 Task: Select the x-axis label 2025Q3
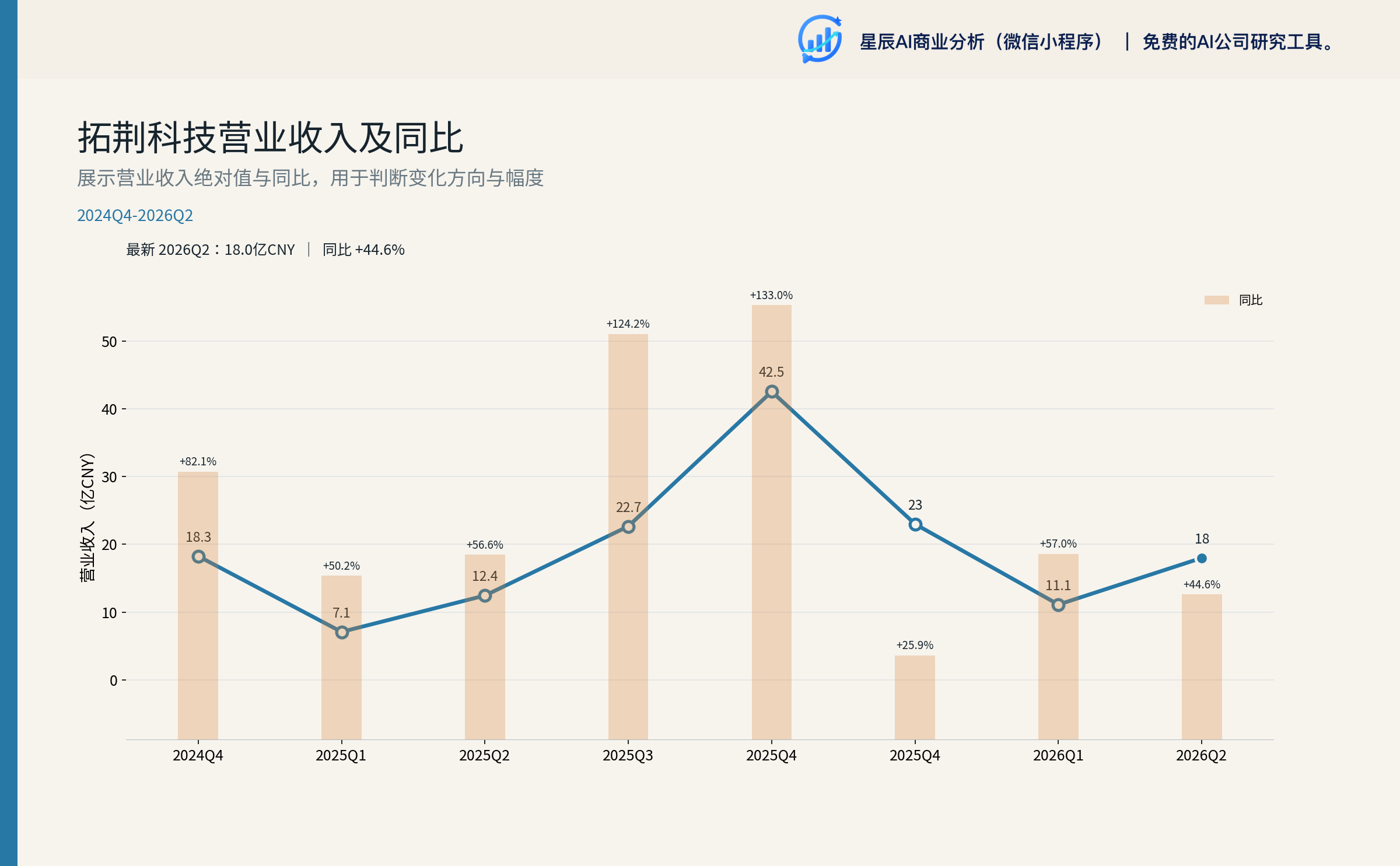628,755
